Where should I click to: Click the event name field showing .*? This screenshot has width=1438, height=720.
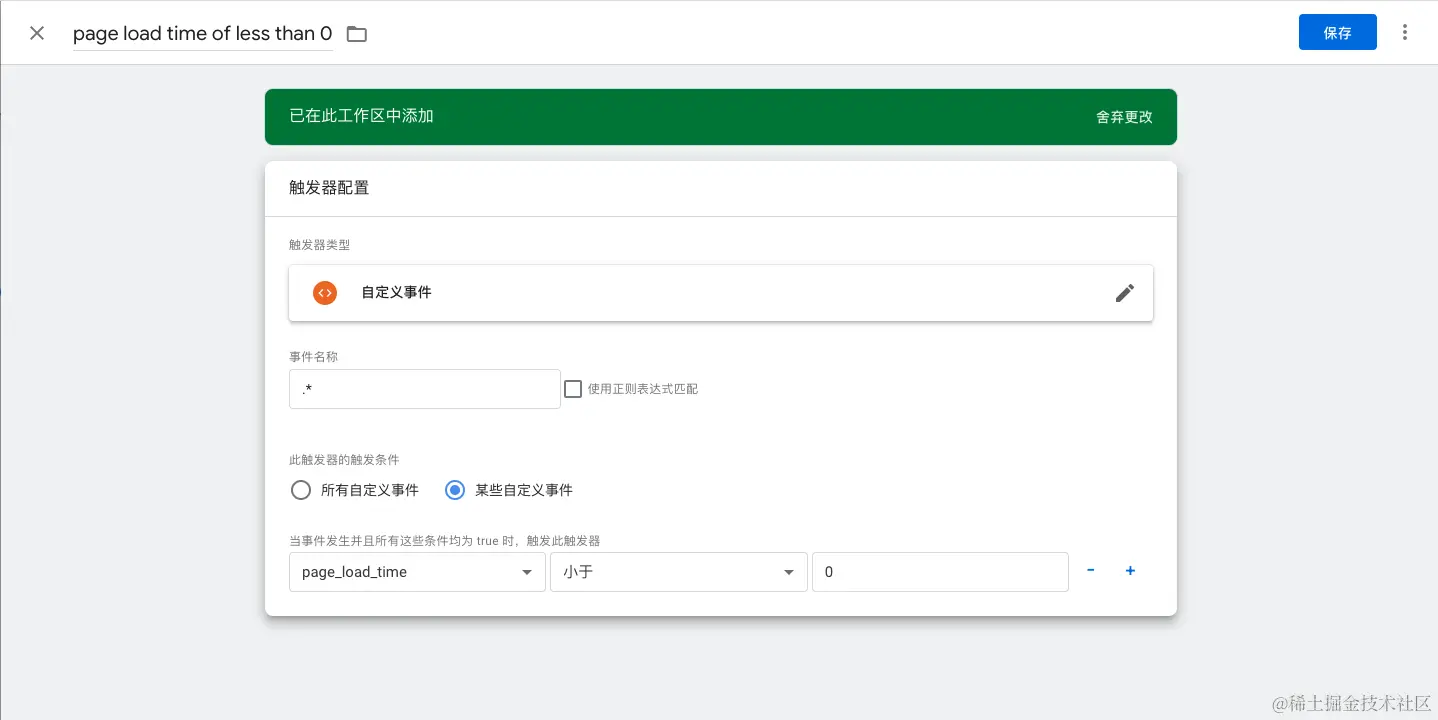(424, 389)
